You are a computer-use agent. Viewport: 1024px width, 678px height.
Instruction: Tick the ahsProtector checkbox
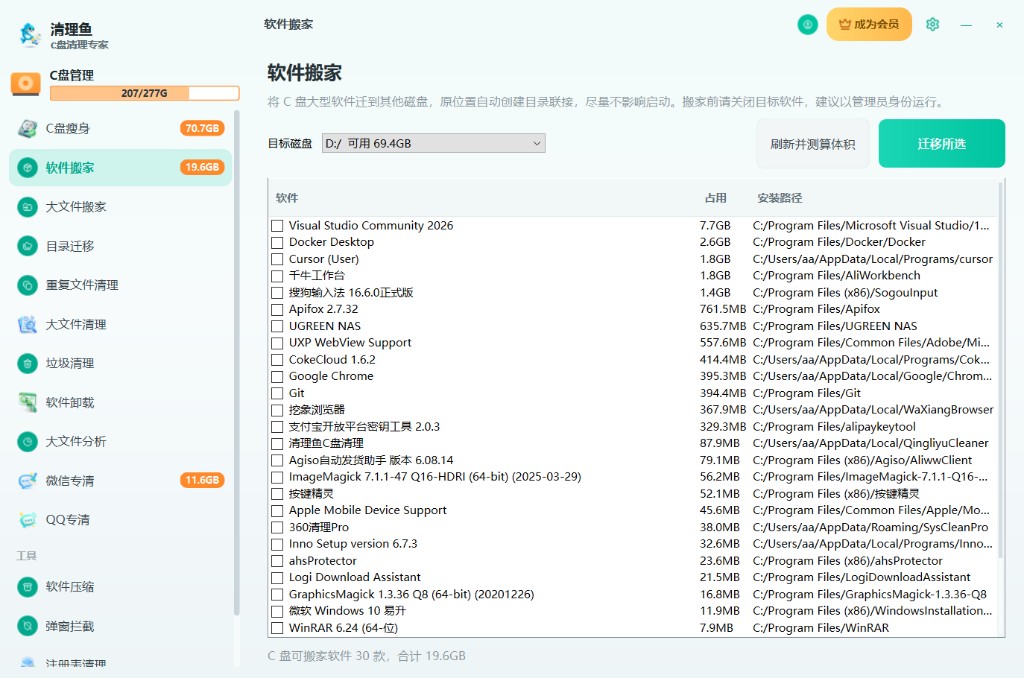[277, 561]
